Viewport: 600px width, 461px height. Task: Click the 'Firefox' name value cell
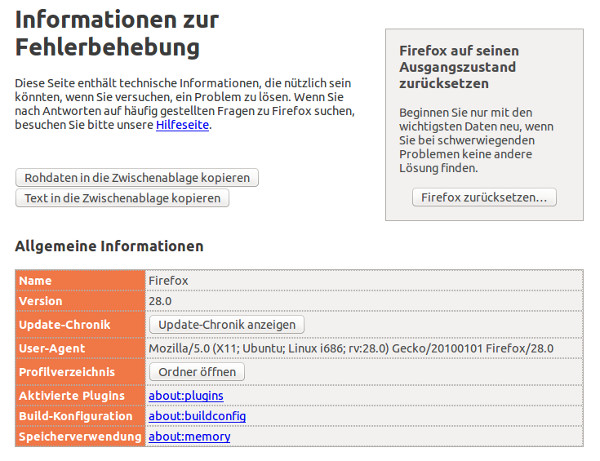point(168,281)
